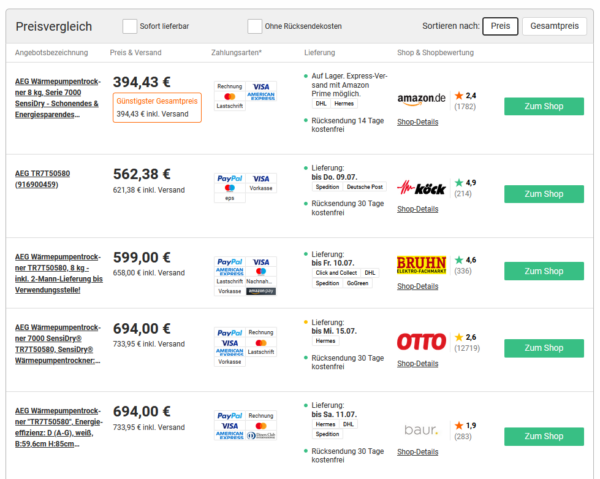Open Zum Shop for amazon.de offer
The image size is (600, 479).
(x=544, y=106)
